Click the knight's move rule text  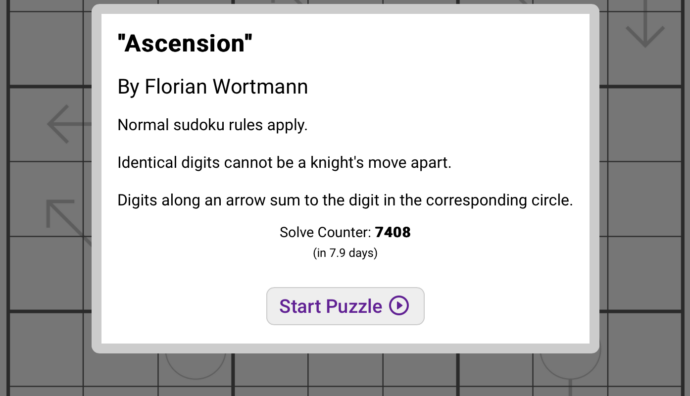284,163
